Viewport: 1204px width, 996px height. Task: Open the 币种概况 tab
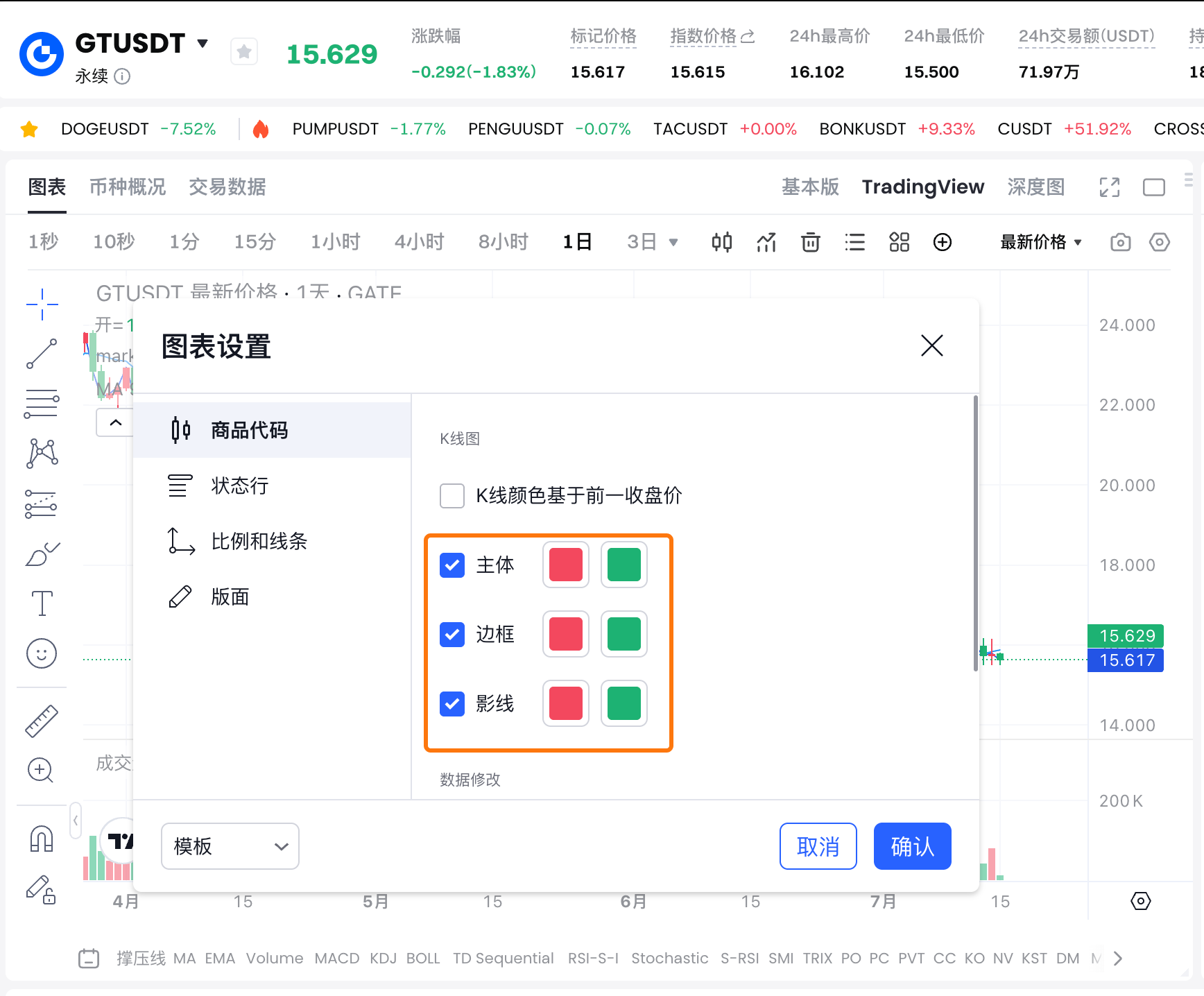tap(128, 187)
